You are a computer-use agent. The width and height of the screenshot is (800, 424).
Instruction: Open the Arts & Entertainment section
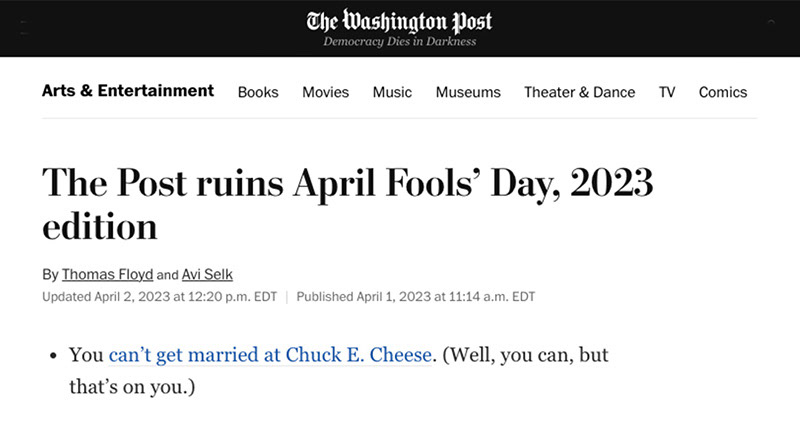point(128,91)
